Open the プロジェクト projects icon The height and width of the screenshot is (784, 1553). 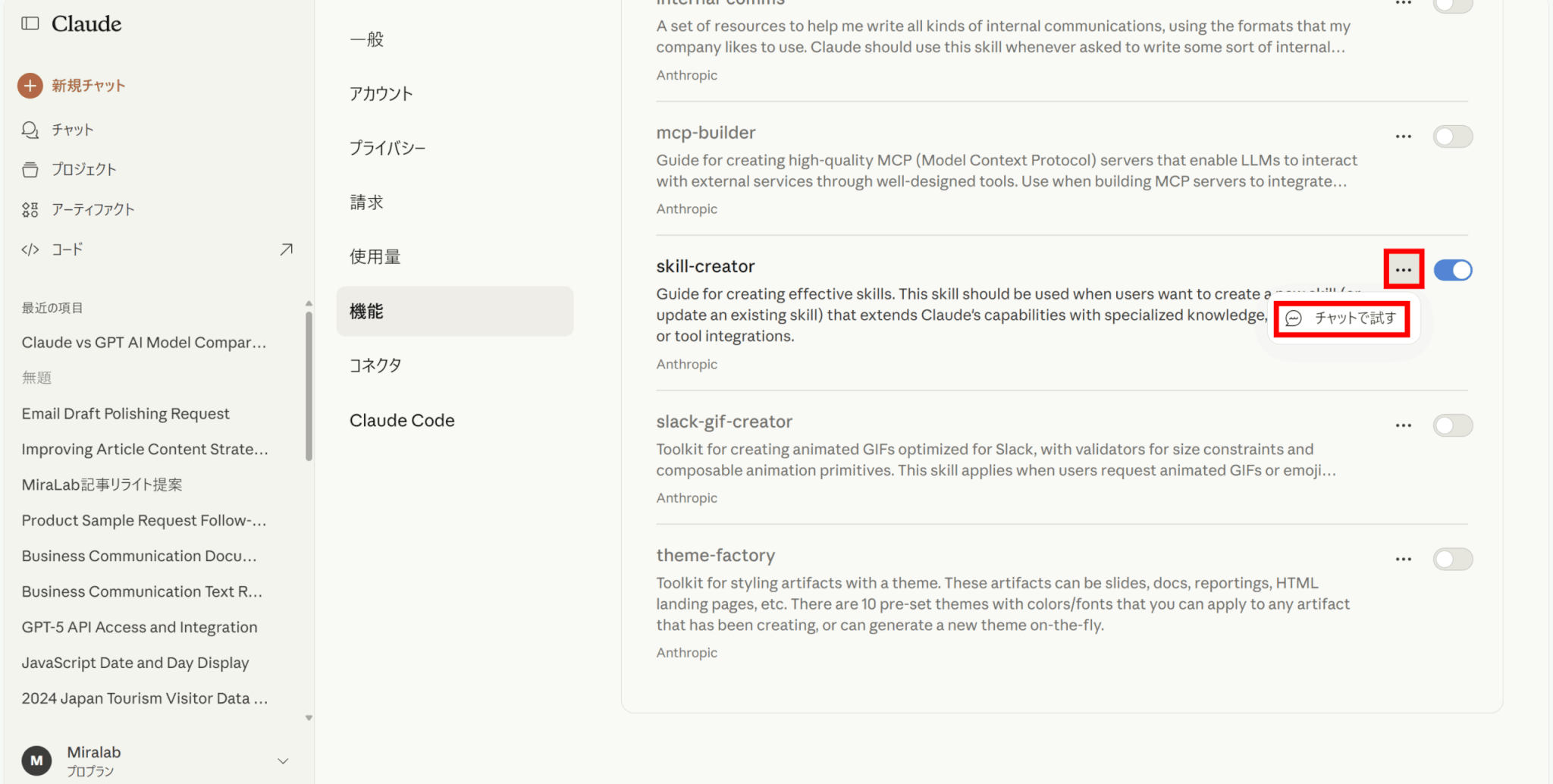pyautogui.click(x=30, y=170)
